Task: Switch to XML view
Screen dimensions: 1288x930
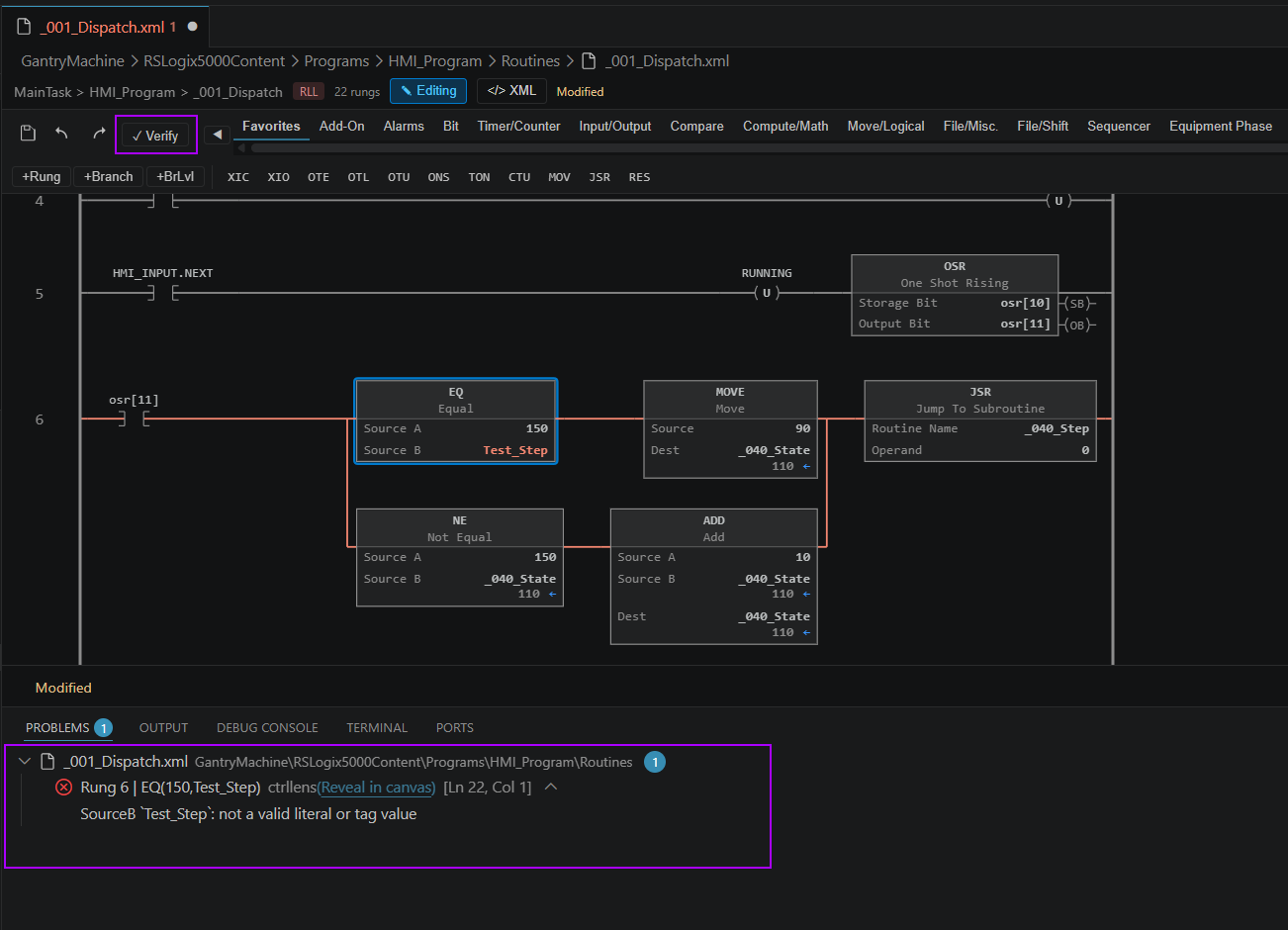Action: coord(511,91)
